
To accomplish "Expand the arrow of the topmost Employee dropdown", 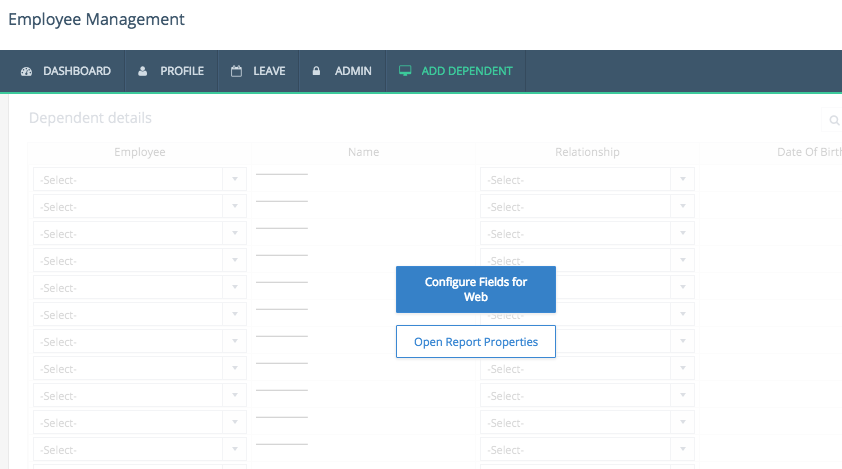I will [x=235, y=179].
